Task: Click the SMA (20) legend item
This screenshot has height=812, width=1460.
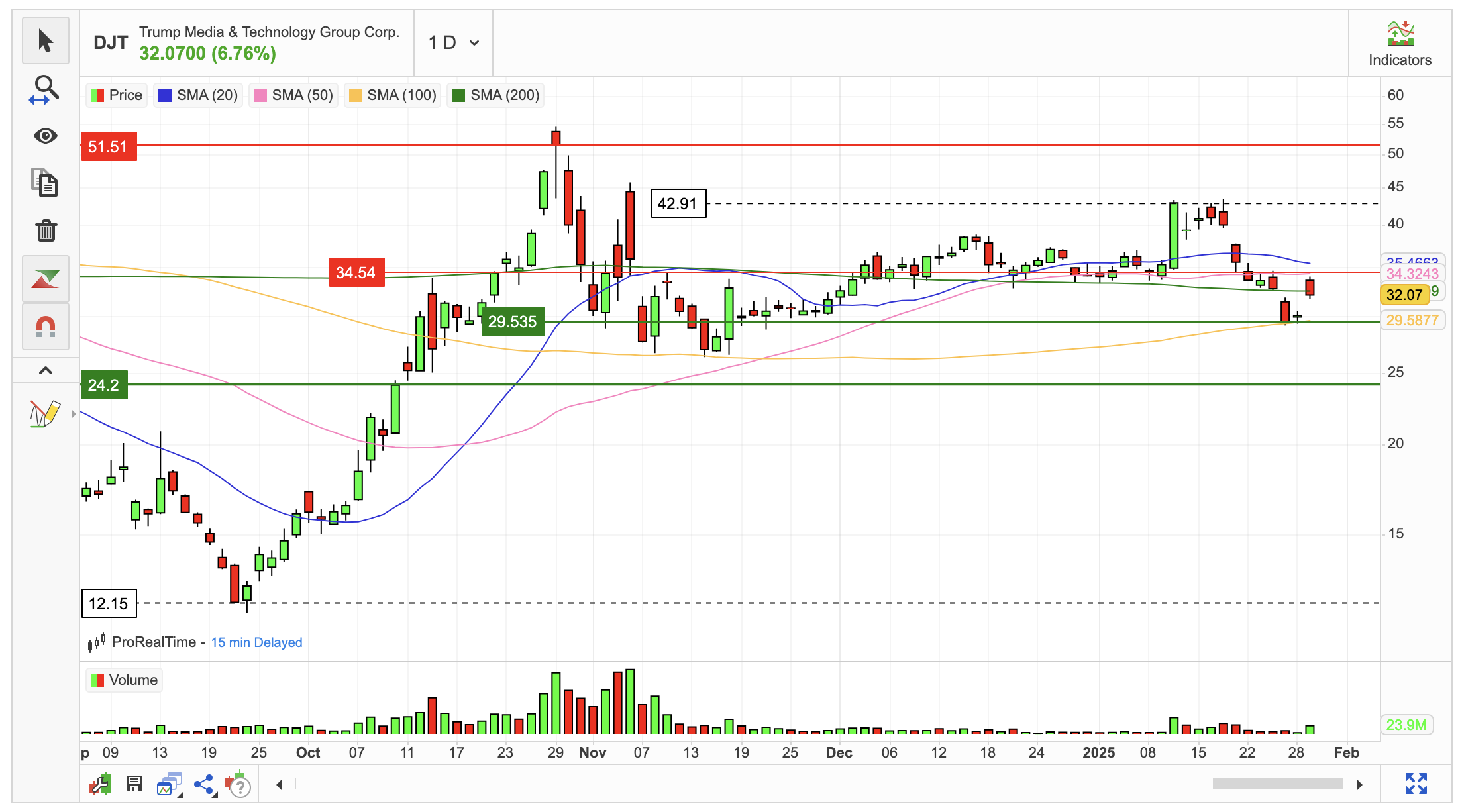Action: pyautogui.click(x=197, y=95)
